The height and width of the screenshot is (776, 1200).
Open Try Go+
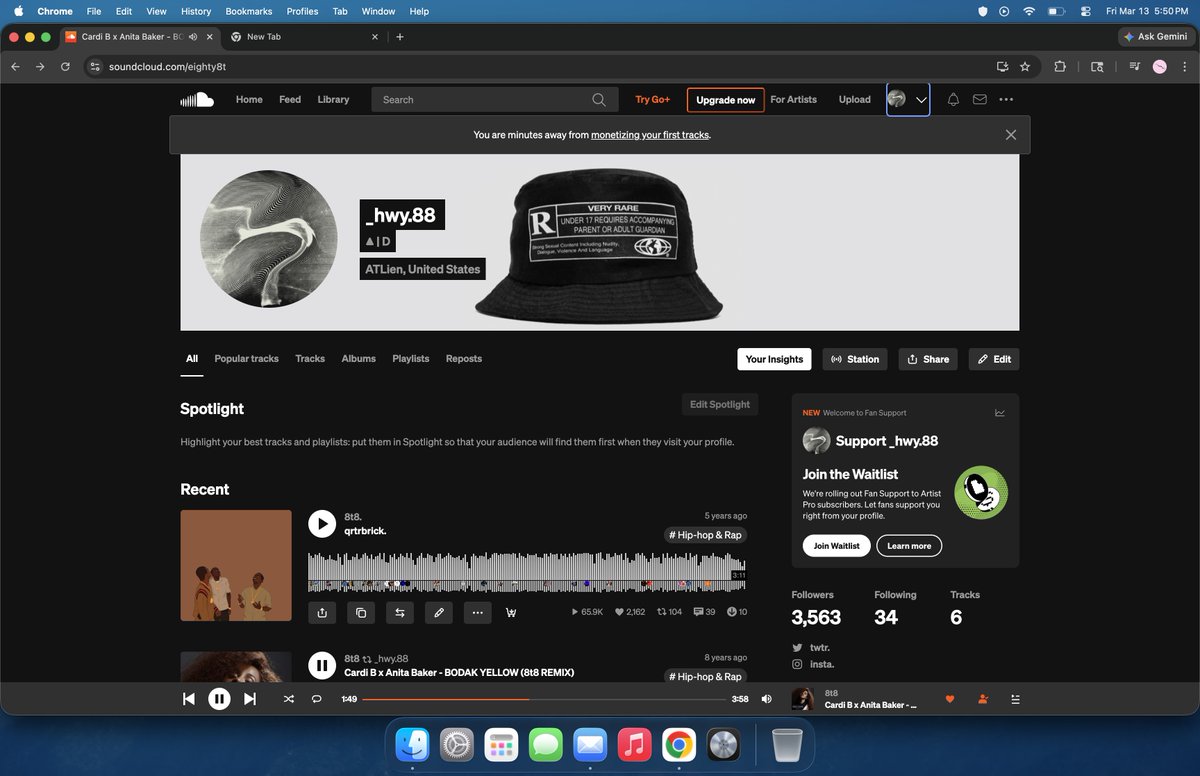click(x=652, y=100)
